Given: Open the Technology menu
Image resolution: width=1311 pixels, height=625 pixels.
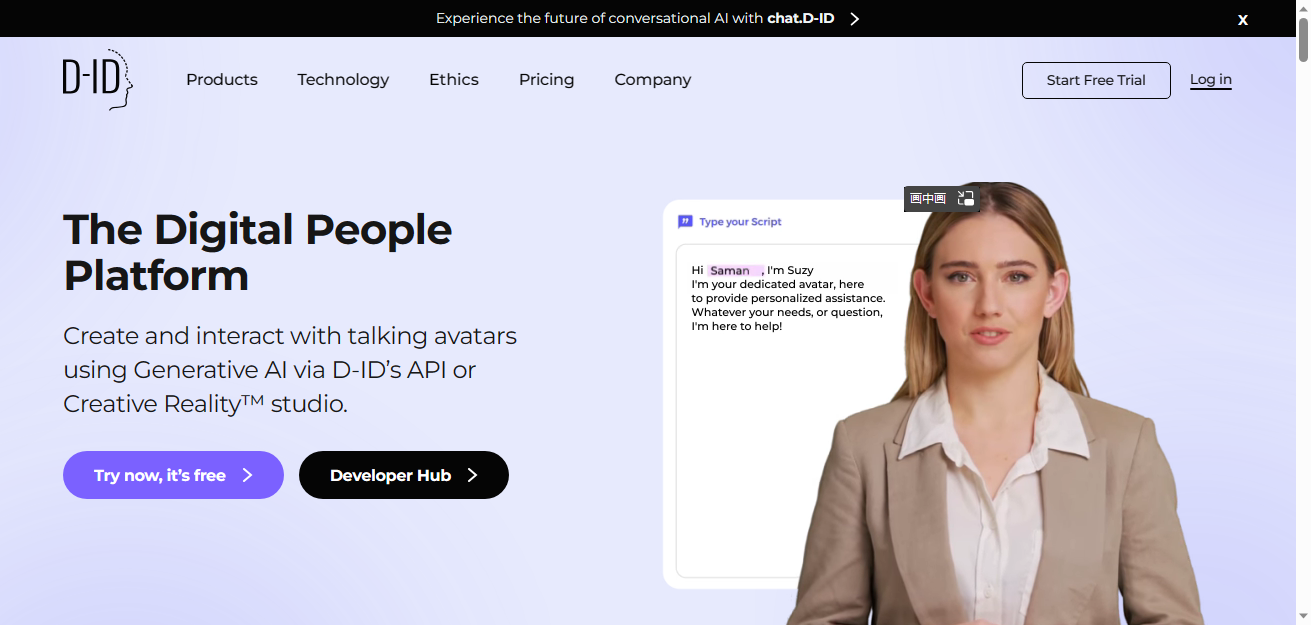Looking at the screenshot, I should [343, 79].
